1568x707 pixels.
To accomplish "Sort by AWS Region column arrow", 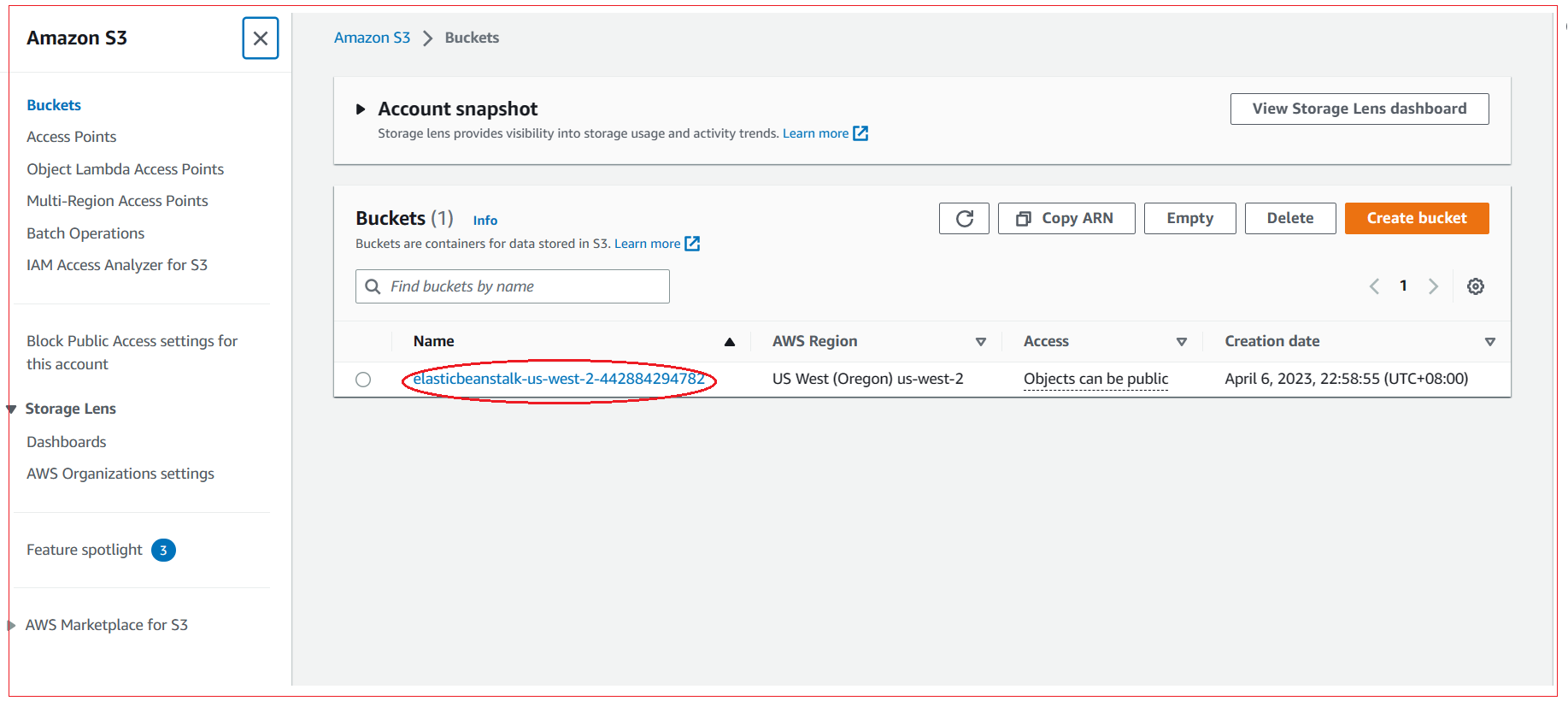I will click(981, 342).
